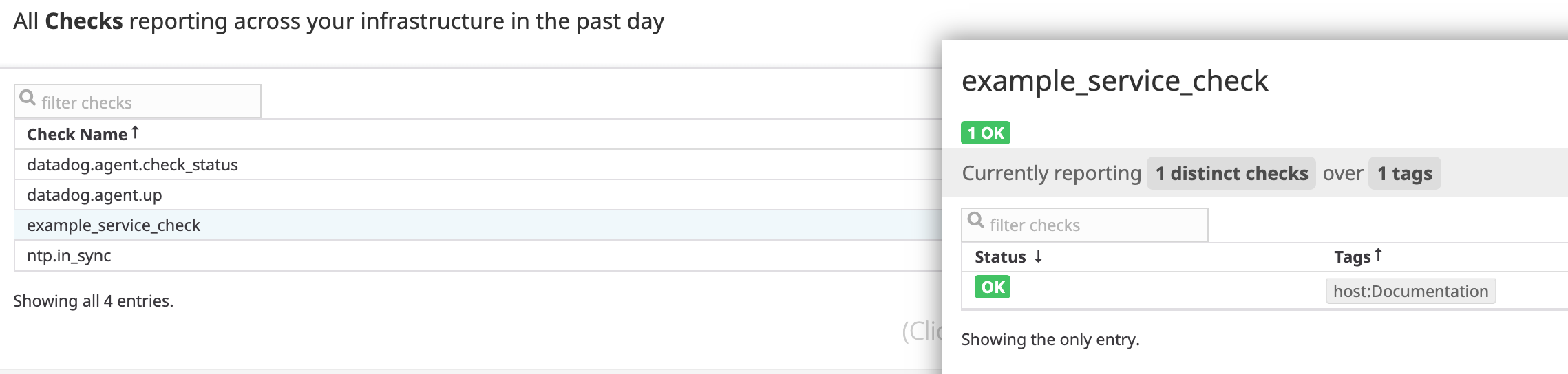Sort panel entries by Tags header
Screen dimensions: 1568x374
(x=1352, y=257)
